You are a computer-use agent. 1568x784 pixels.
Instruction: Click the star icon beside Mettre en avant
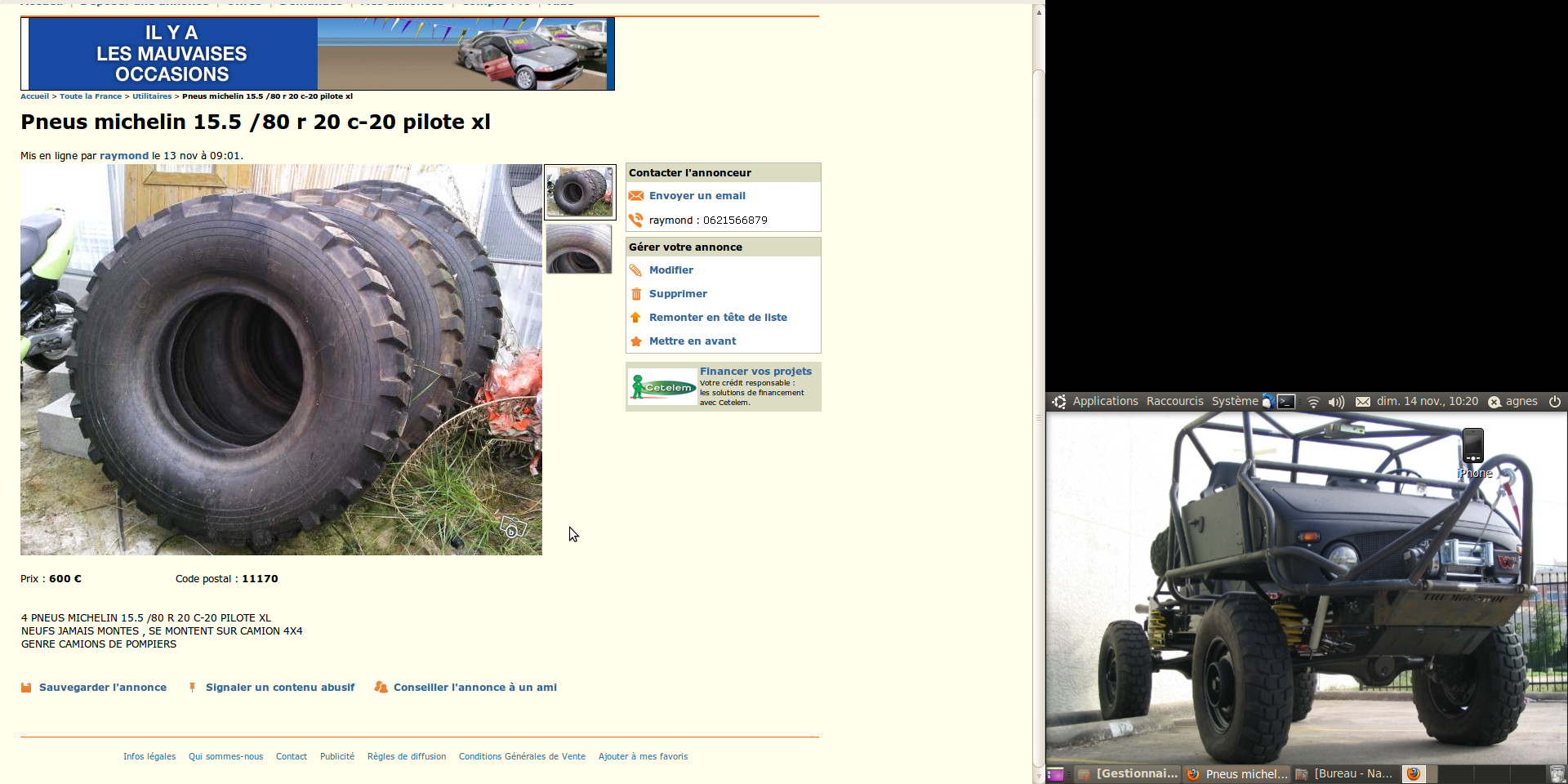635,341
